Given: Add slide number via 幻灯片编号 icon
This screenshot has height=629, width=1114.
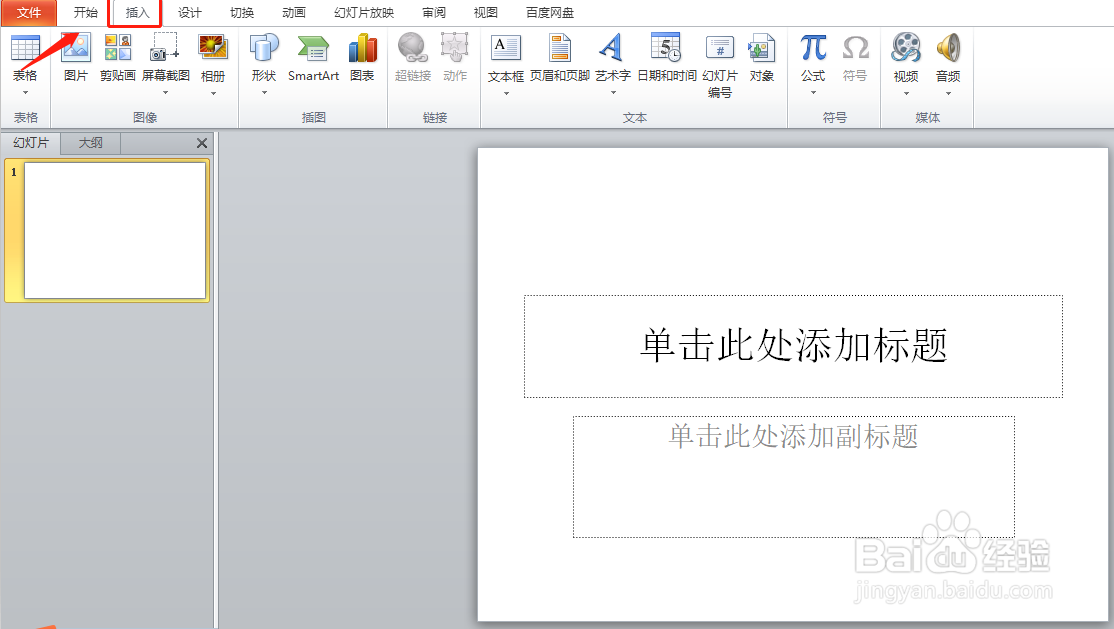Looking at the screenshot, I should [x=720, y=60].
